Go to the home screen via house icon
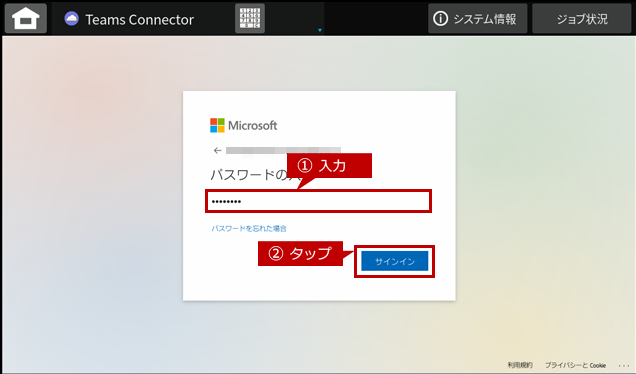This screenshot has height=374, width=636. (26, 18)
